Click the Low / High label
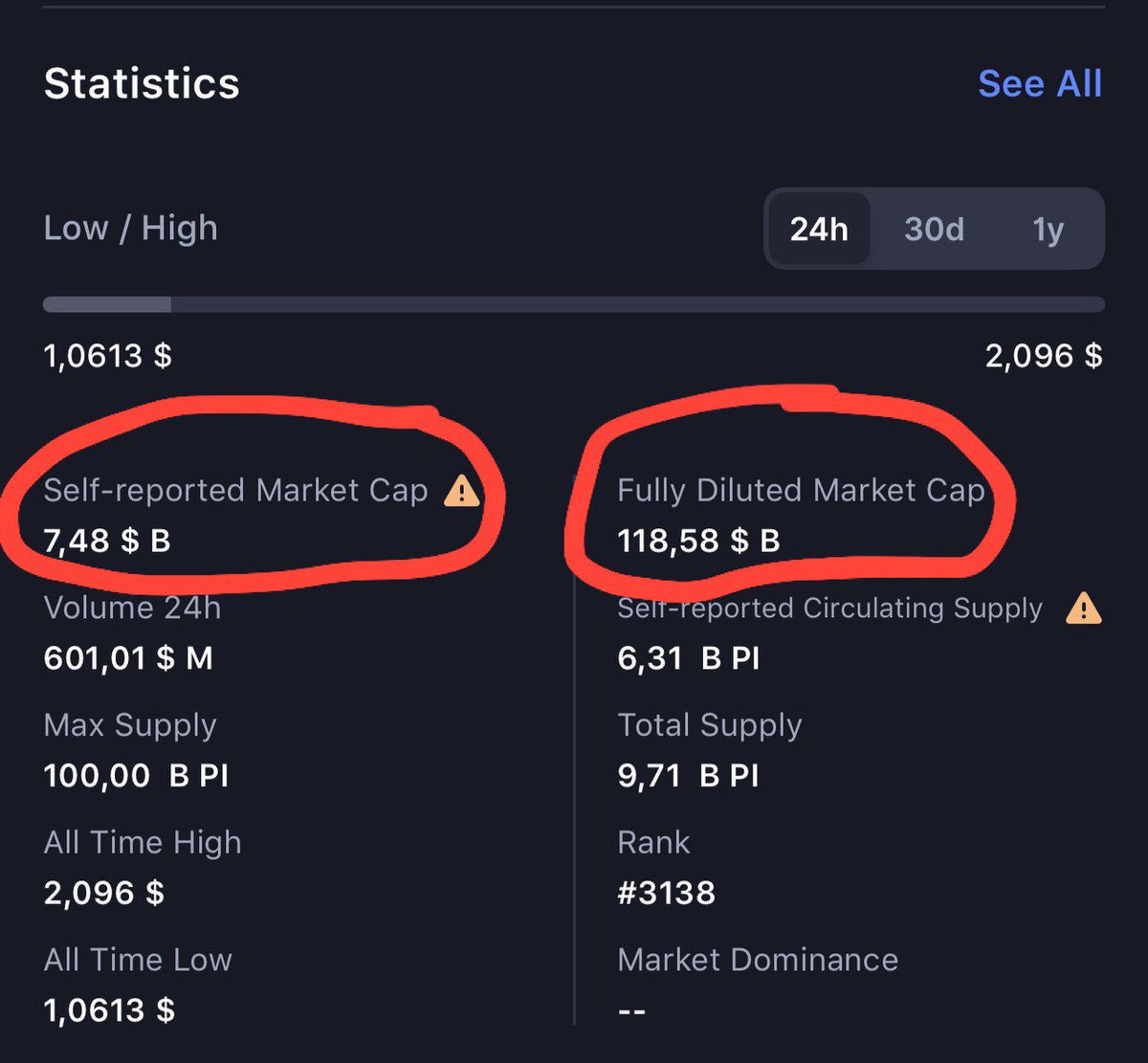Viewport: 1148px width, 1063px height. point(131,229)
